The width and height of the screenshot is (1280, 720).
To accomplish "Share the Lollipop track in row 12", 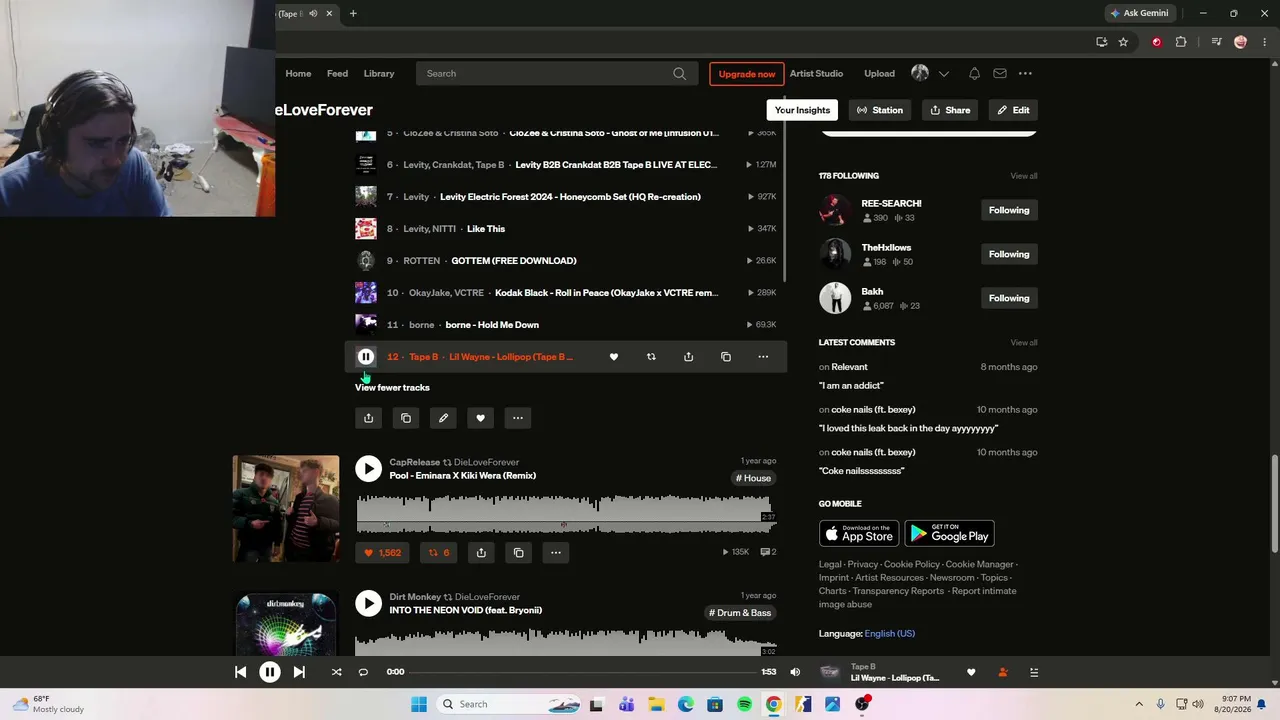I will coord(688,357).
